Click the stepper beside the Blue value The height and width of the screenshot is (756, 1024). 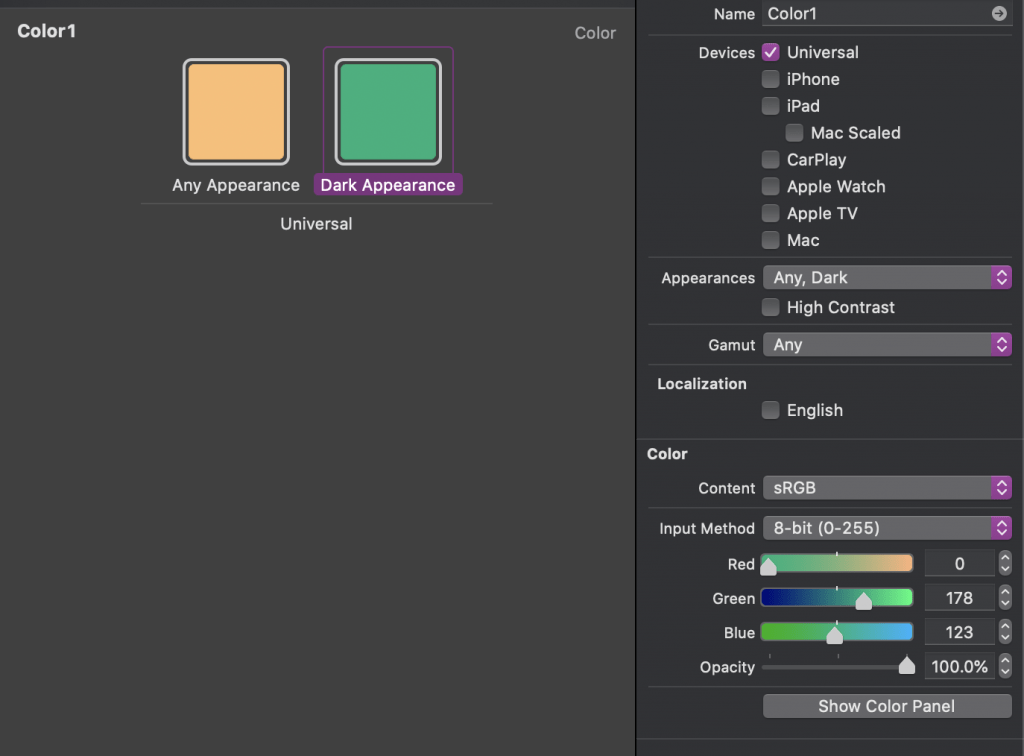pyautogui.click(x=1005, y=632)
